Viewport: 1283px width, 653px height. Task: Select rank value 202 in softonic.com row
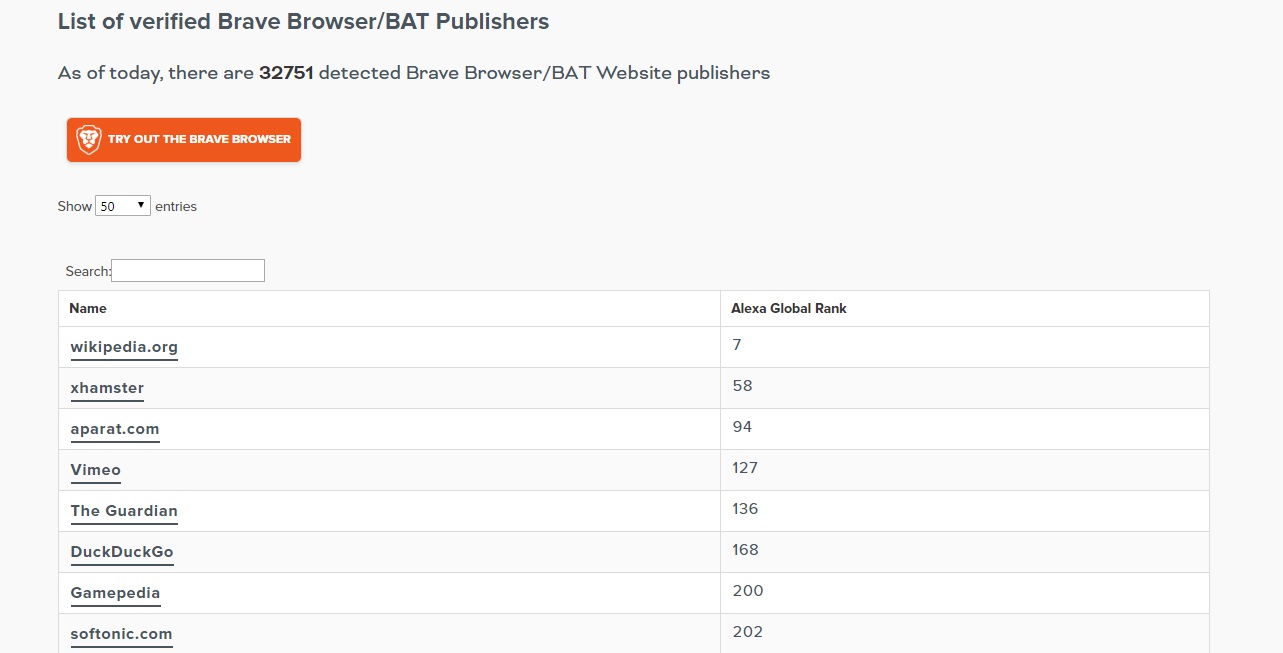[747, 632]
